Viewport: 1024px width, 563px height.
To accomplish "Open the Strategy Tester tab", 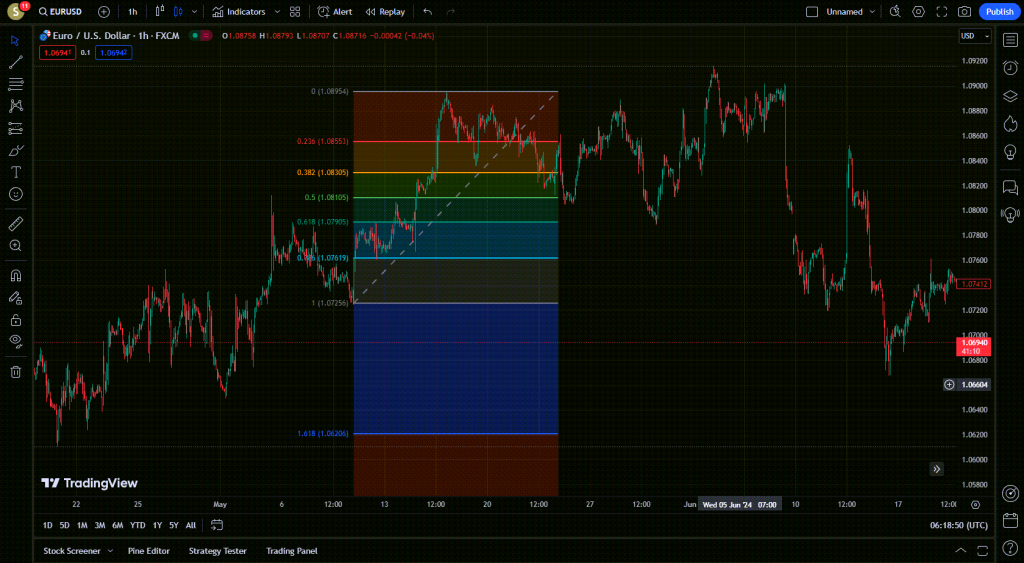I will (217, 551).
